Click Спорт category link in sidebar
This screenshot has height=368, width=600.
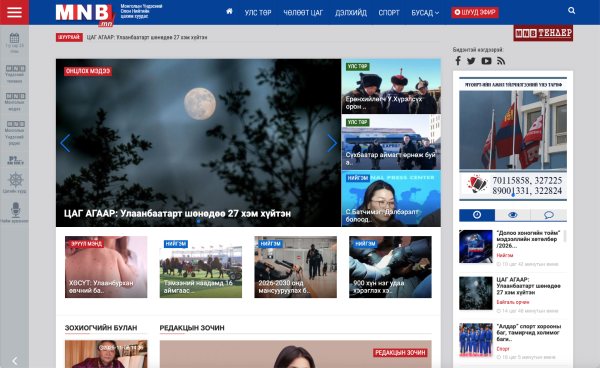(x=503, y=348)
